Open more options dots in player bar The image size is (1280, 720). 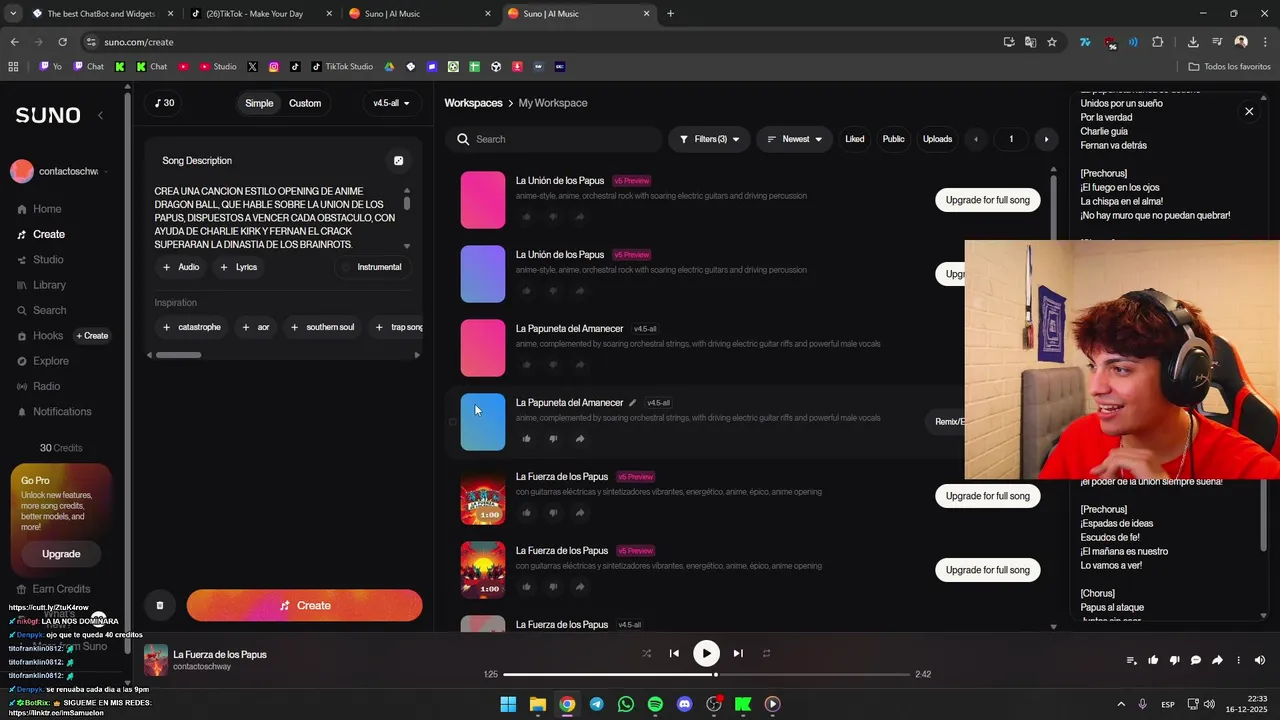[1238, 660]
